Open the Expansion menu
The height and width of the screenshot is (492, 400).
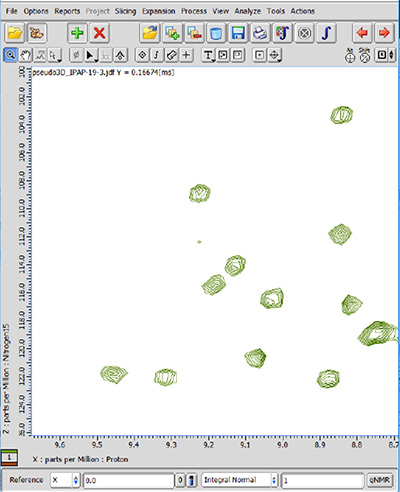[158, 11]
